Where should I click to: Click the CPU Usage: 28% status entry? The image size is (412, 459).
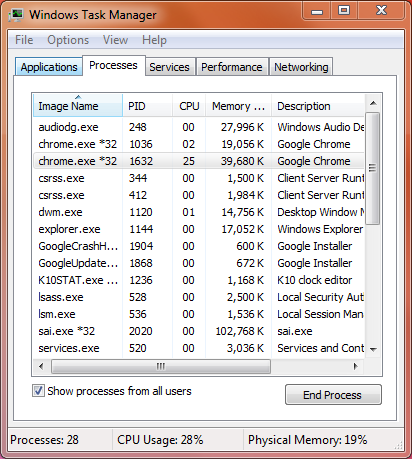pyautogui.click(x=160, y=440)
